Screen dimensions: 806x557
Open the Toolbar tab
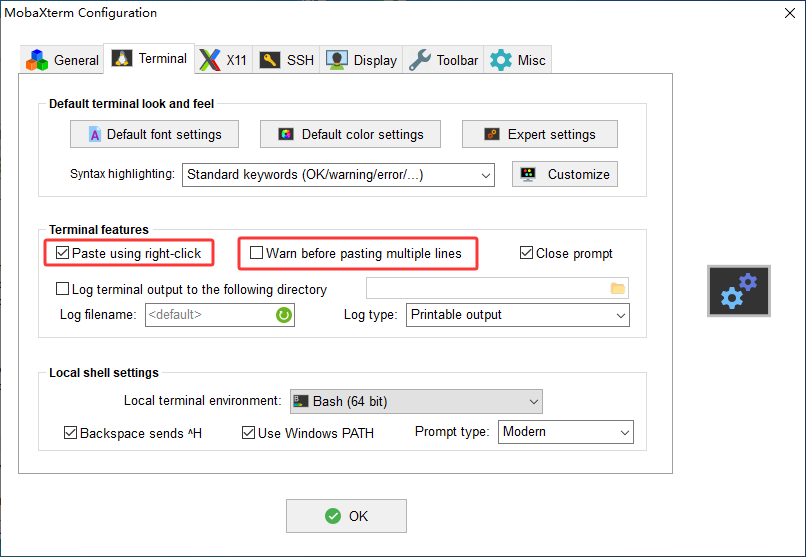tap(444, 60)
